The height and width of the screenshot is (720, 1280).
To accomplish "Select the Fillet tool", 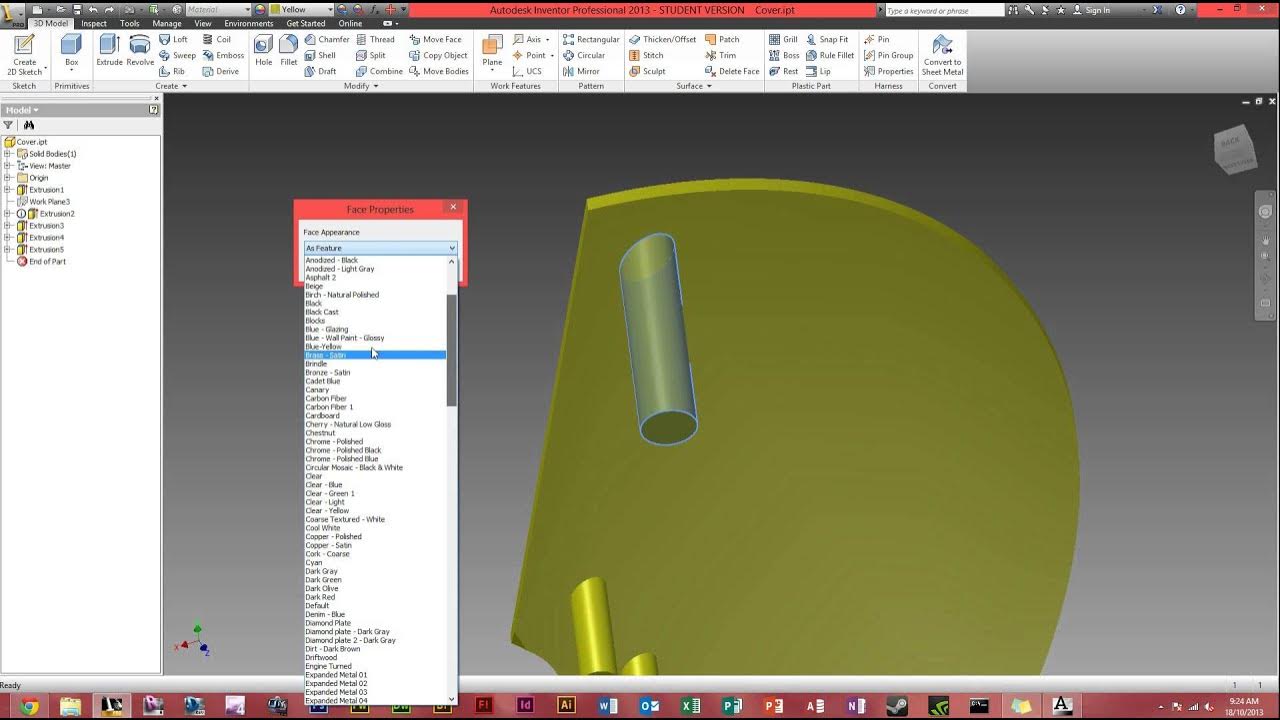I will tap(288, 51).
